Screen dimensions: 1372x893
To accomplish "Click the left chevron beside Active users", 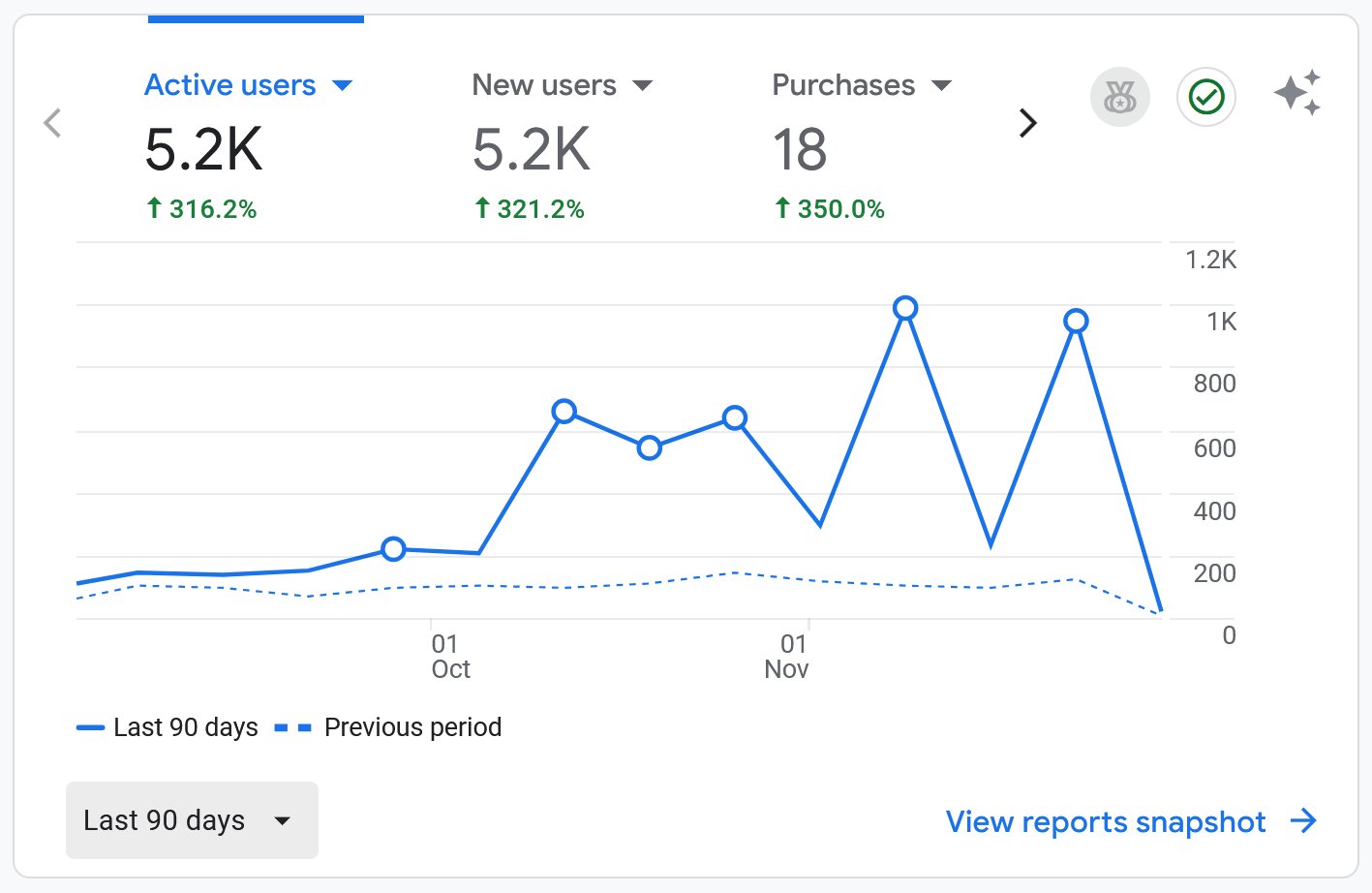I will point(52,123).
